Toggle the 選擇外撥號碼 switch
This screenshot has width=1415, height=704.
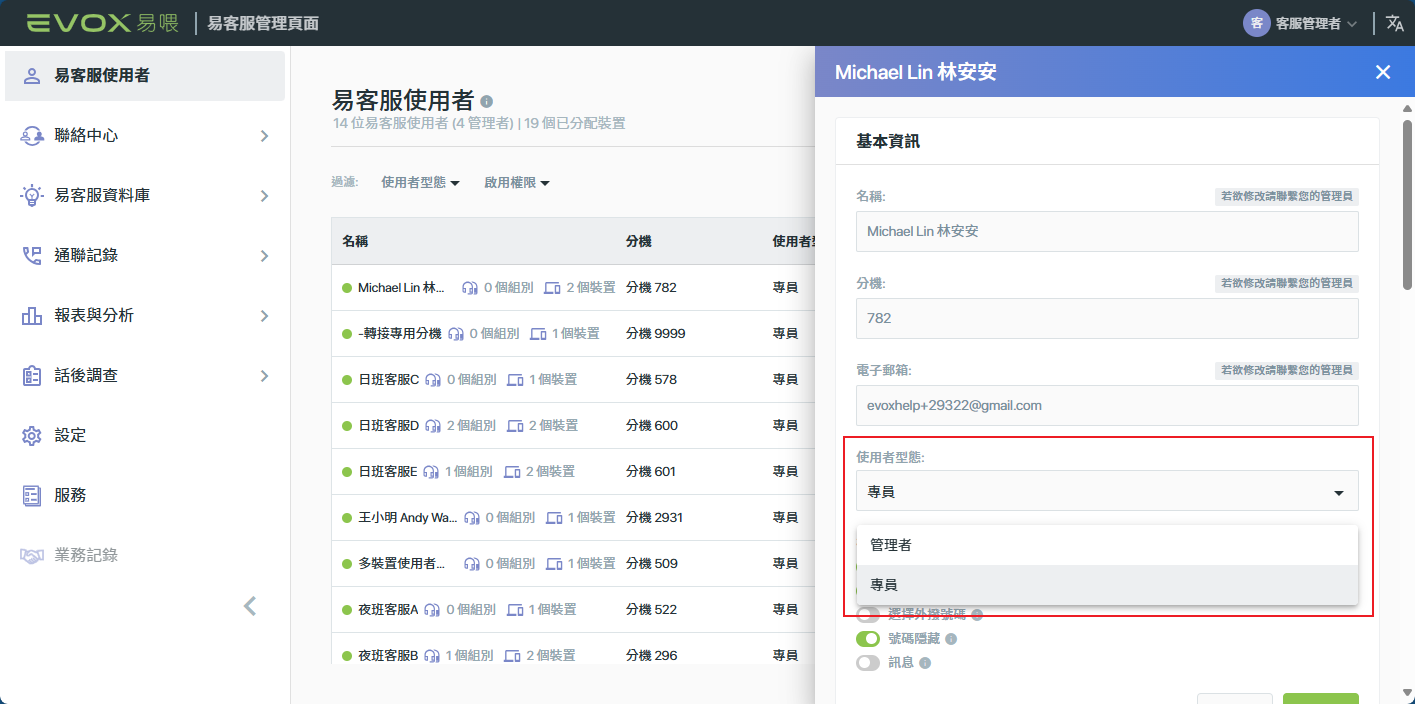[x=868, y=614]
